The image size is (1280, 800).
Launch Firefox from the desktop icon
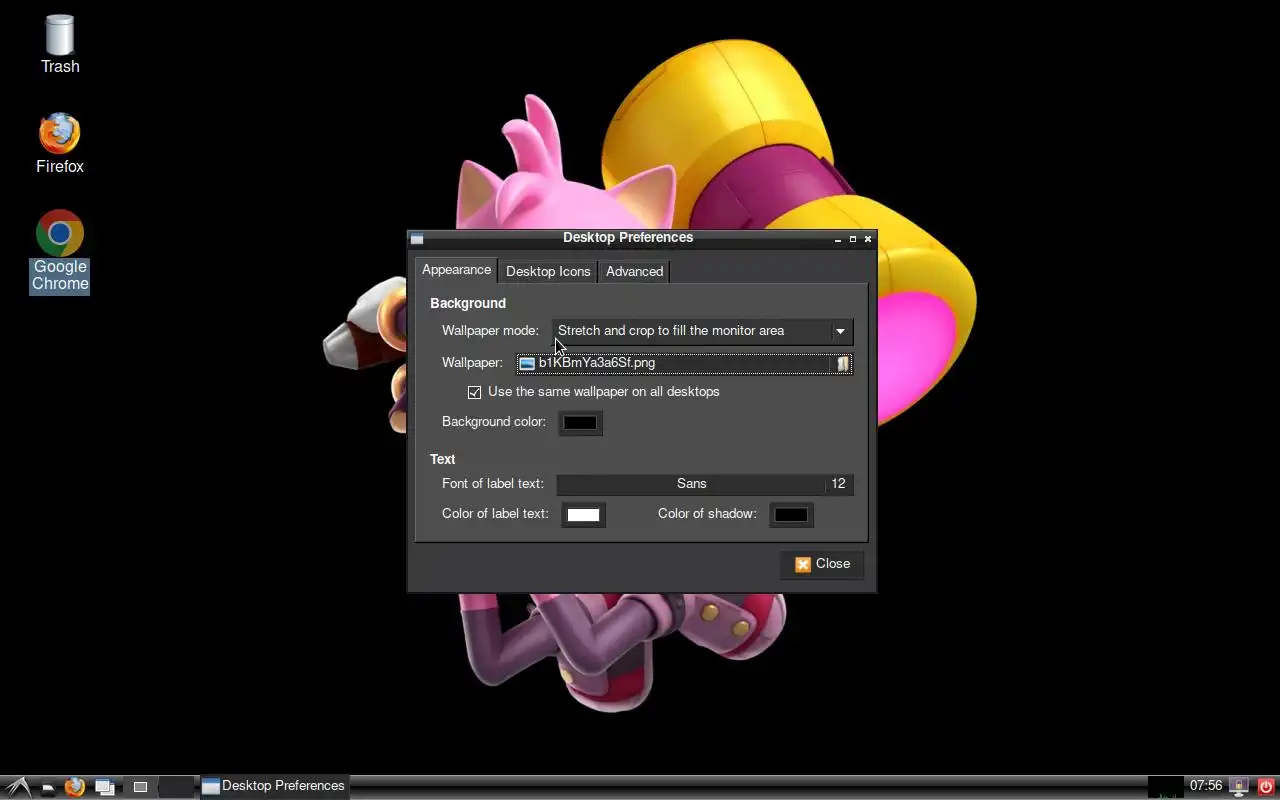pos(60,144)
